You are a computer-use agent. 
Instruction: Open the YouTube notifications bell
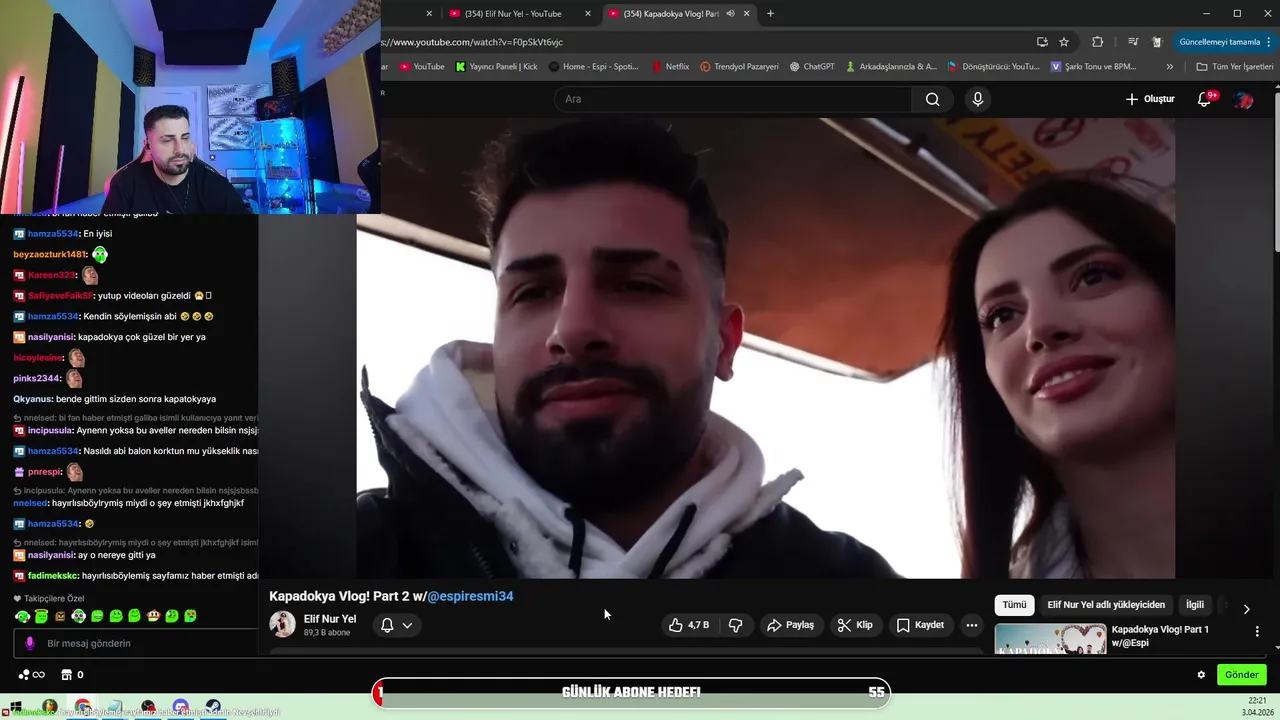coord(1205,99)
